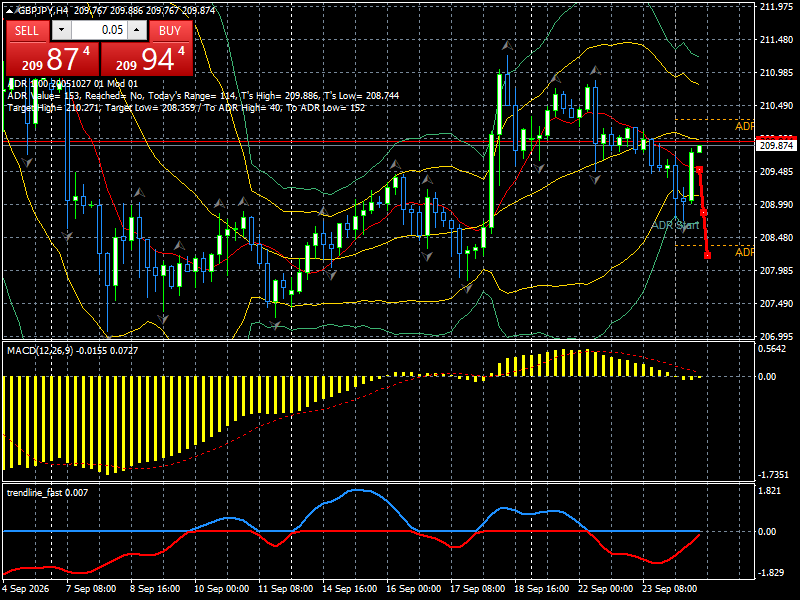Select the Target High= 210.271 info line
The image size is (800, 600).
tap(186, 108)
